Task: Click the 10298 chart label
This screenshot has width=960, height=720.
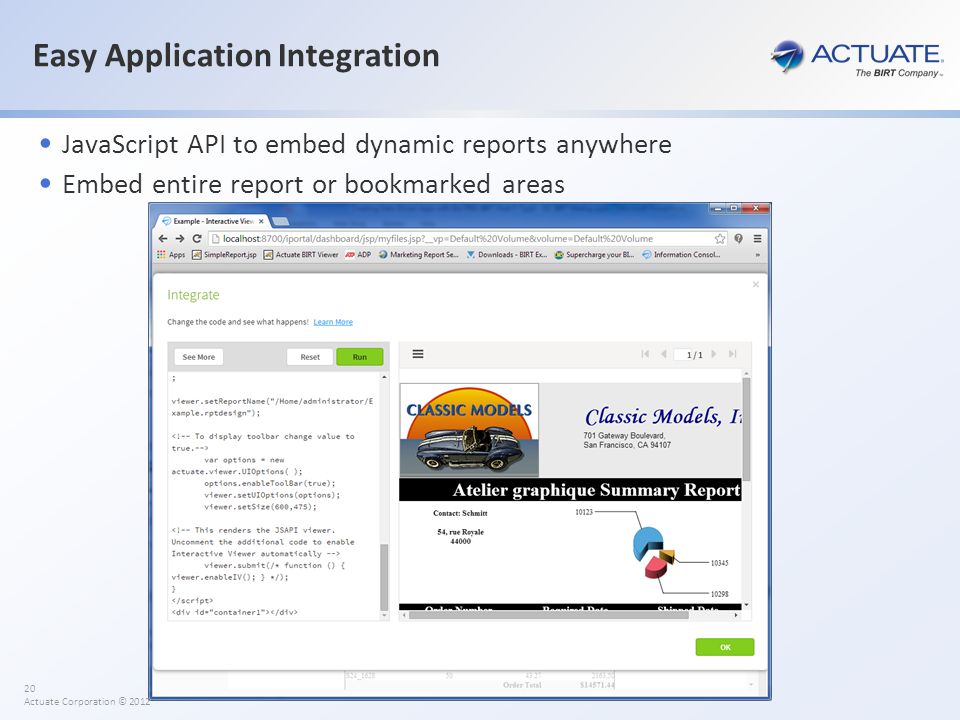Action: (719, 594)
